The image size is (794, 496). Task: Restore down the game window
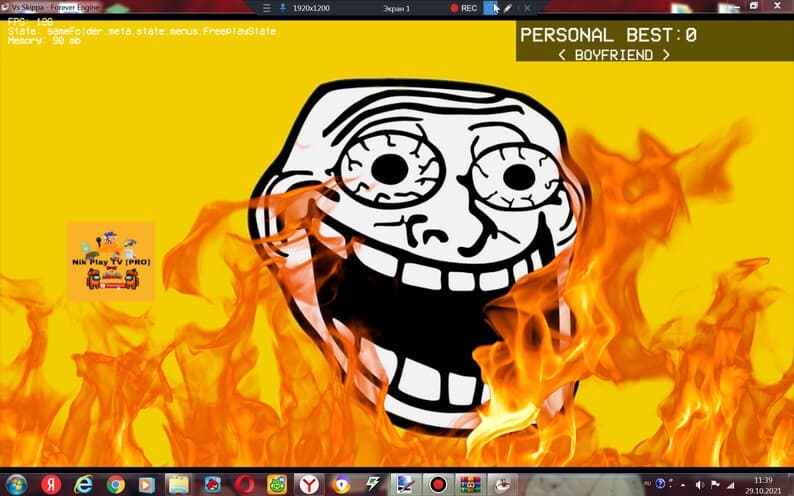[753, 6]
